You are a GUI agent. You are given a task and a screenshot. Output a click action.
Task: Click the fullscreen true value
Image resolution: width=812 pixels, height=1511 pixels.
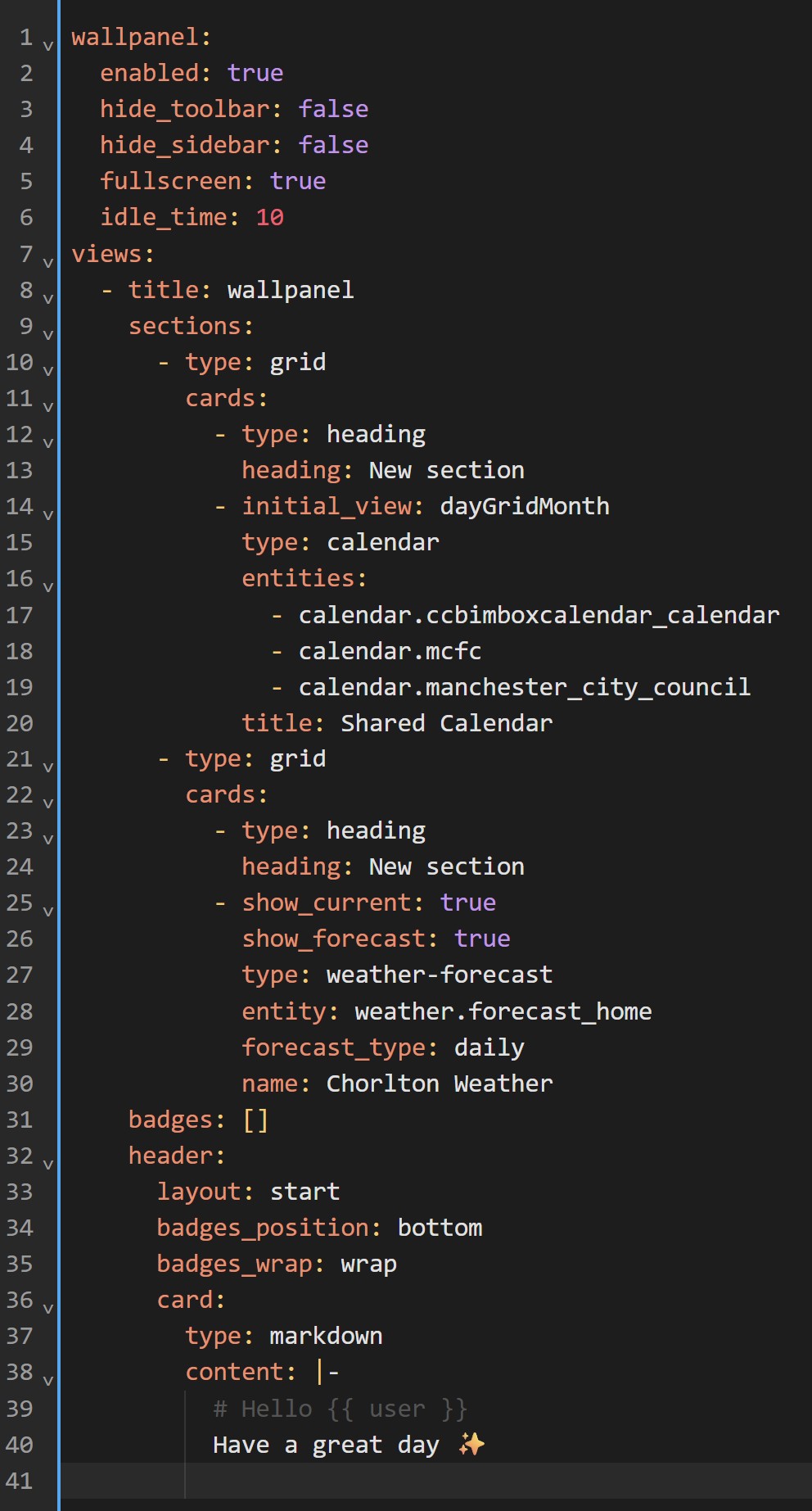[x=298, y=181]
